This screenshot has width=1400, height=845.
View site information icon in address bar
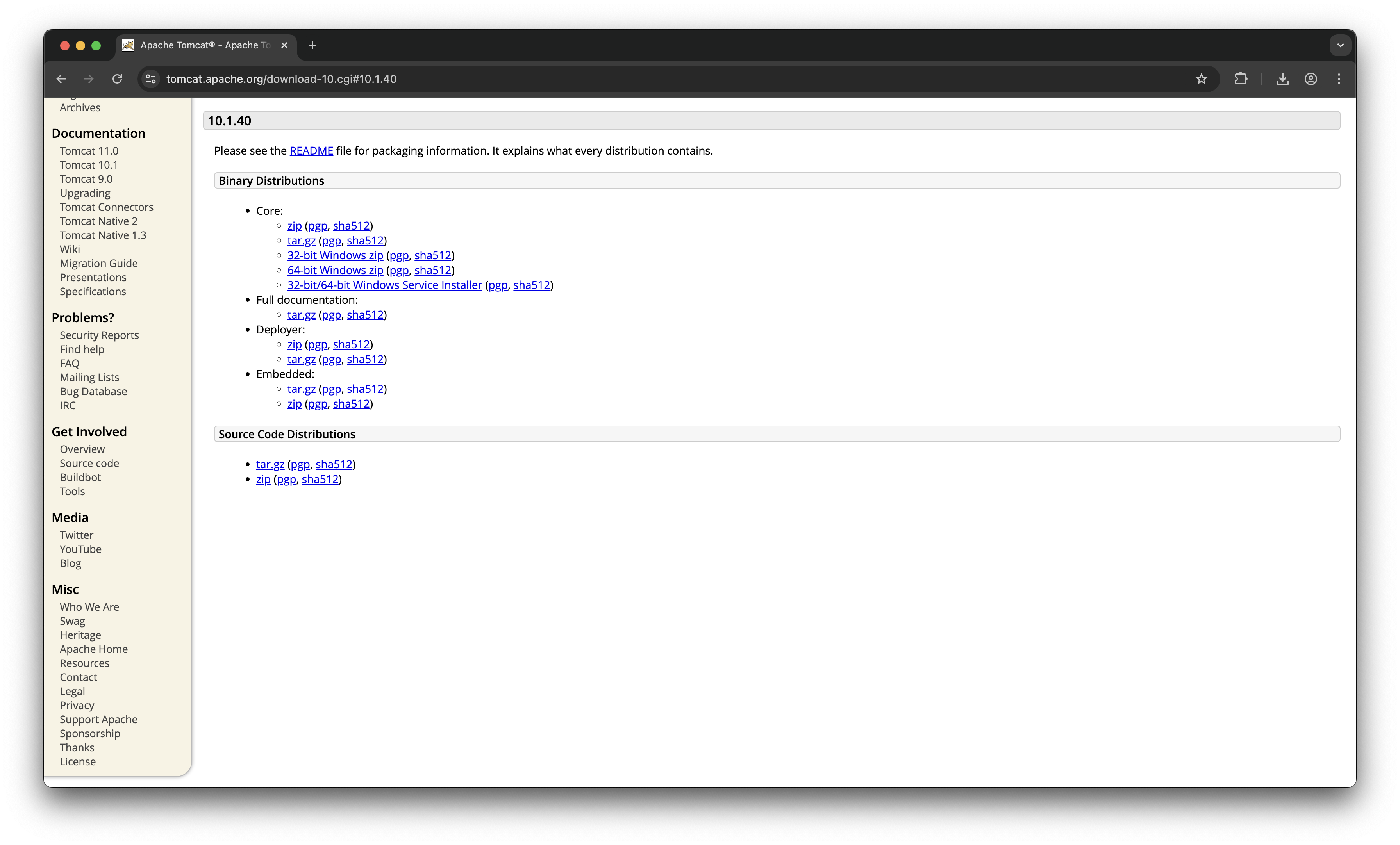pyautogui.click(x=150, y=79)
